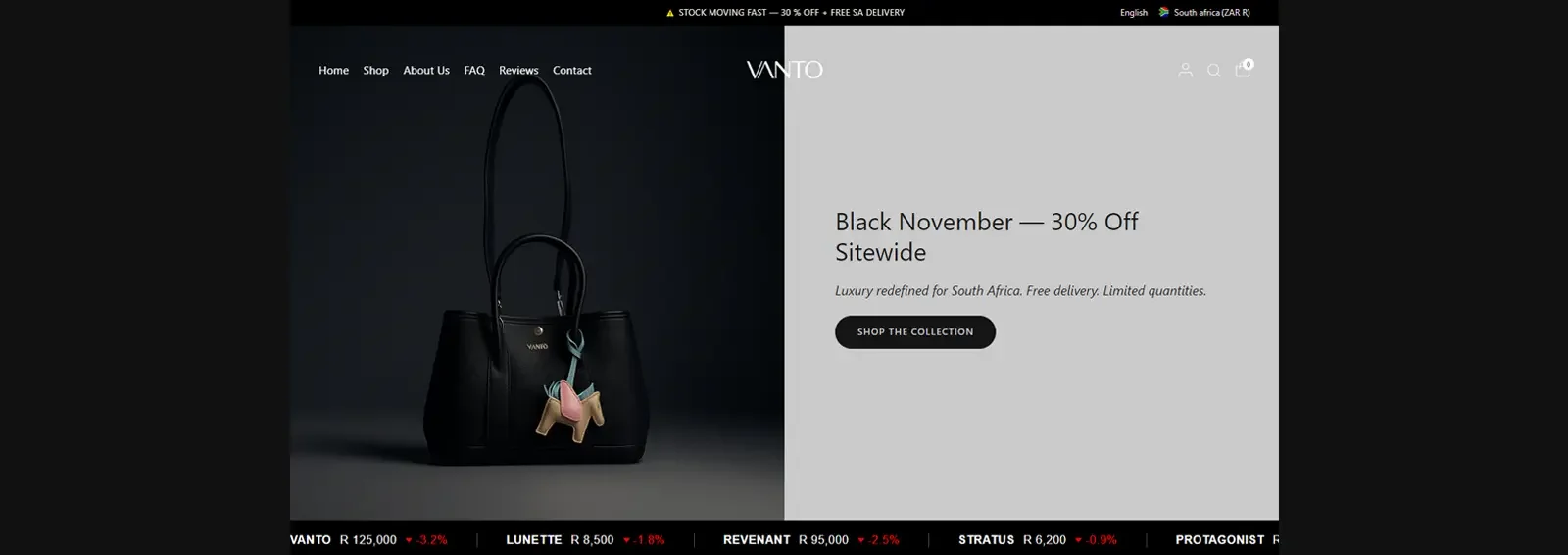Screen dimensions: 1568x555
Task: Open the English language selector
Action: (1134, 13)
